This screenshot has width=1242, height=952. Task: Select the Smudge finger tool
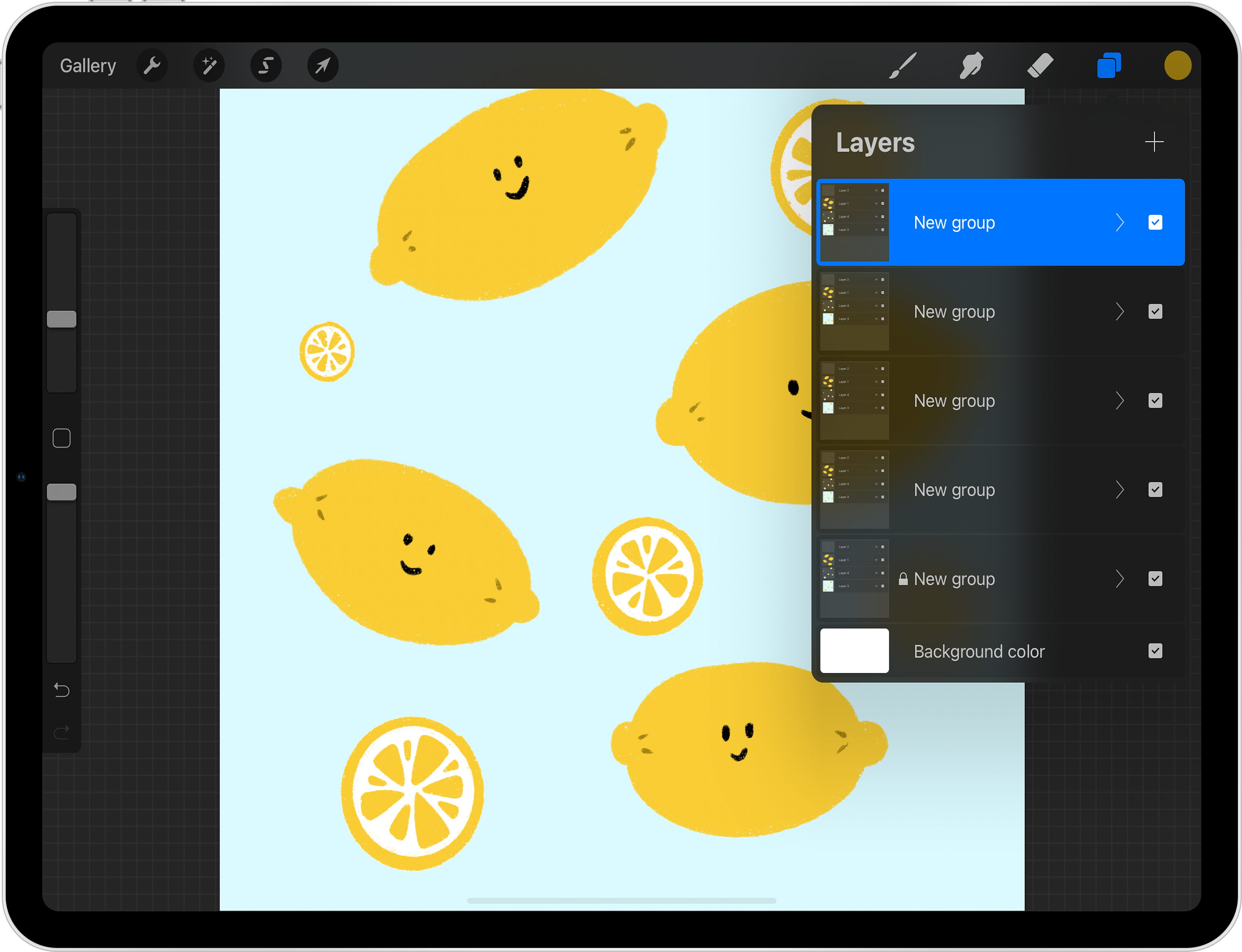tap(971, 66)
